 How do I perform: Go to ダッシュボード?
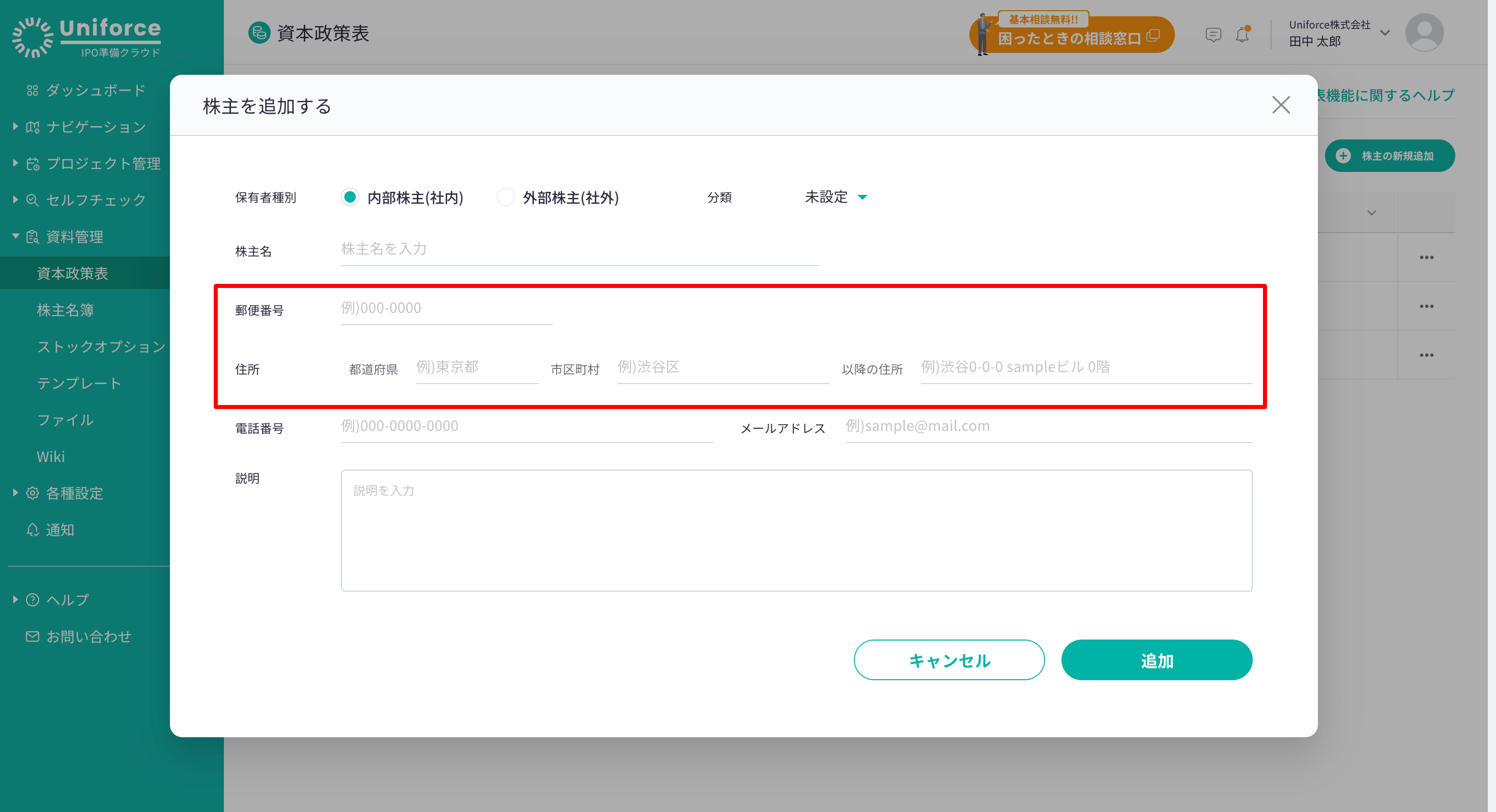(x=96, y=90)
